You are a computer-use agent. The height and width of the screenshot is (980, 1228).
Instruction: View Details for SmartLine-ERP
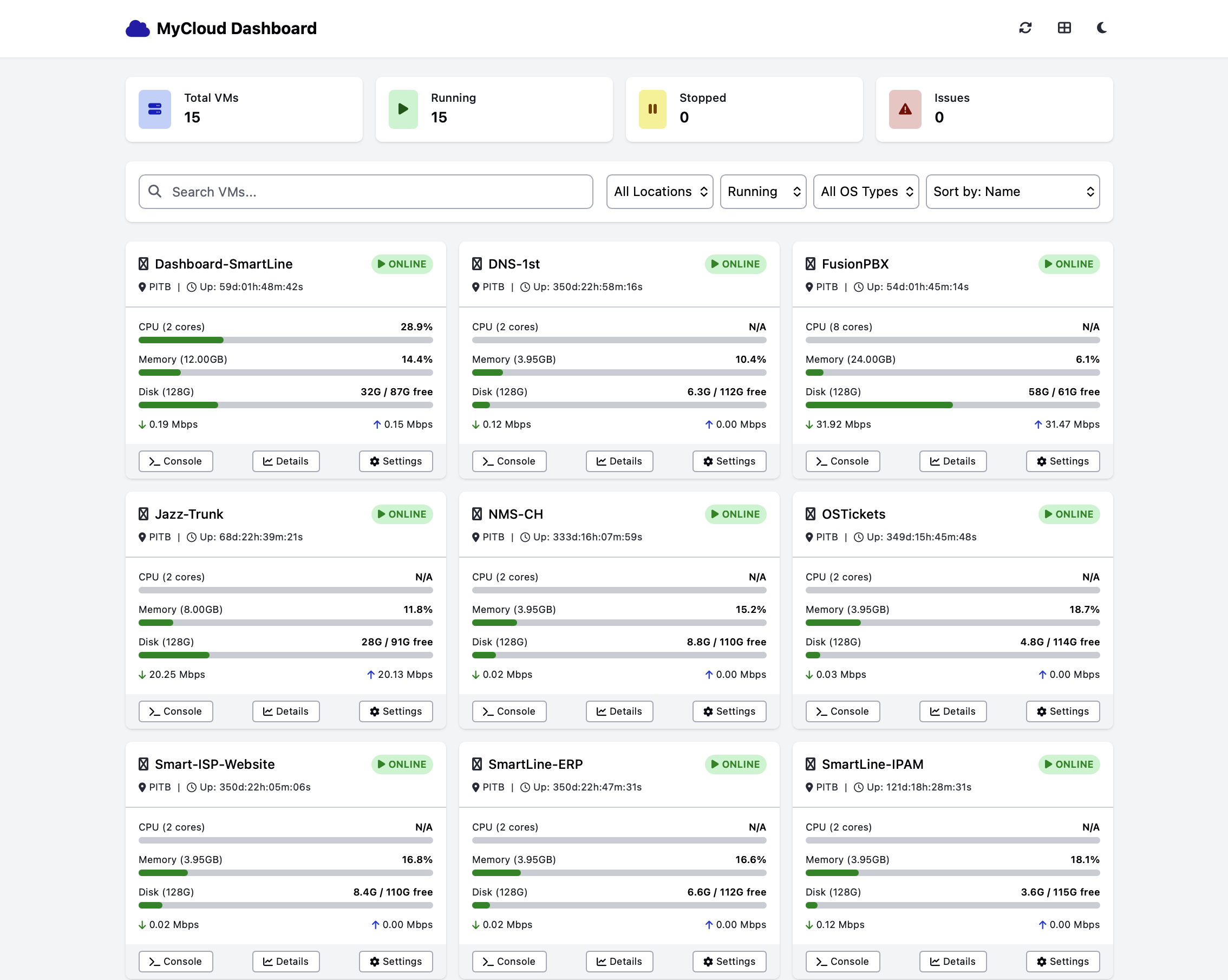pos(619,961)
